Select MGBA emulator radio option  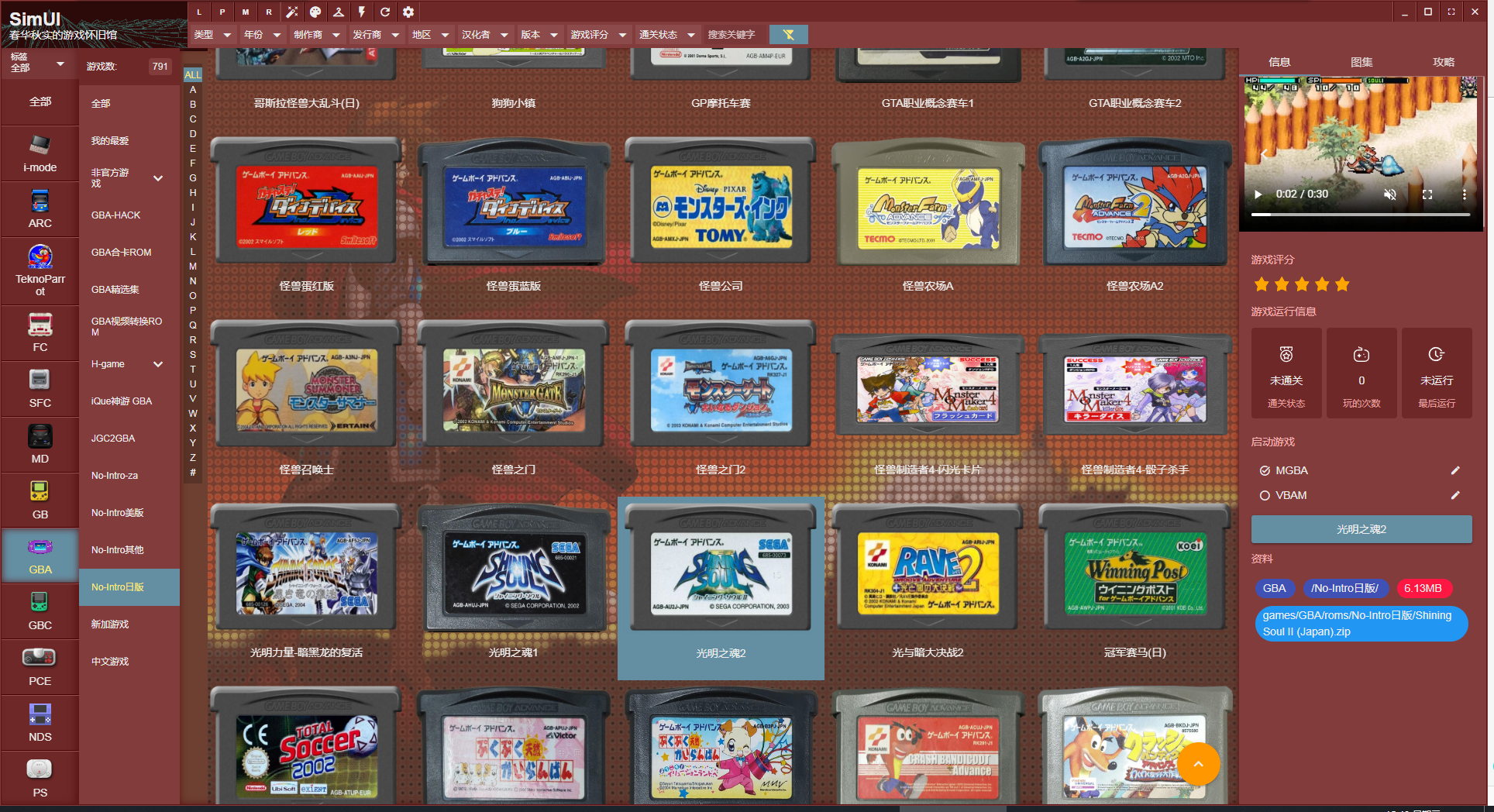(1265, 470)
